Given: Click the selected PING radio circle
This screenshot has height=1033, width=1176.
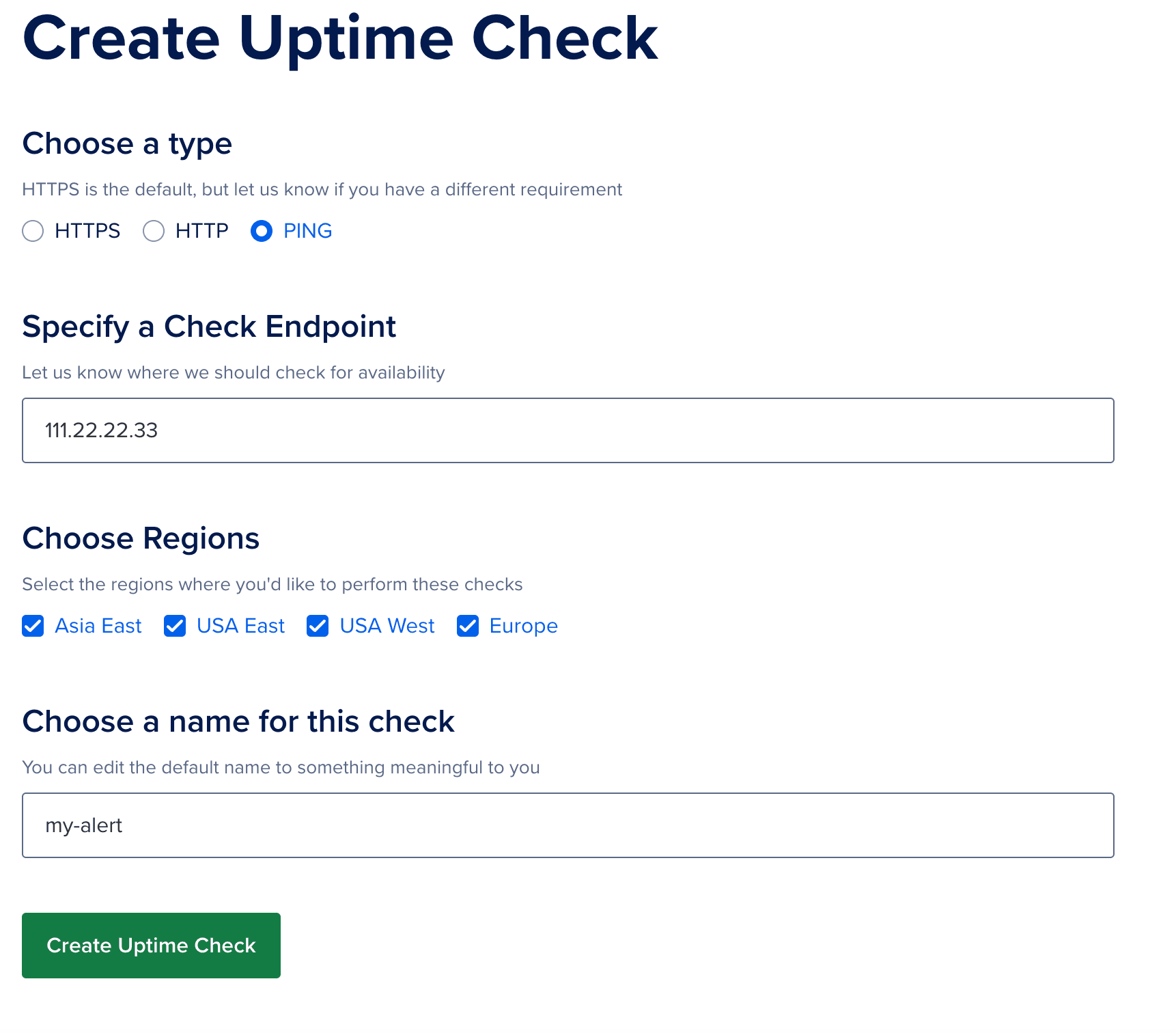Looking at the screenshot, I should (262, 231).
